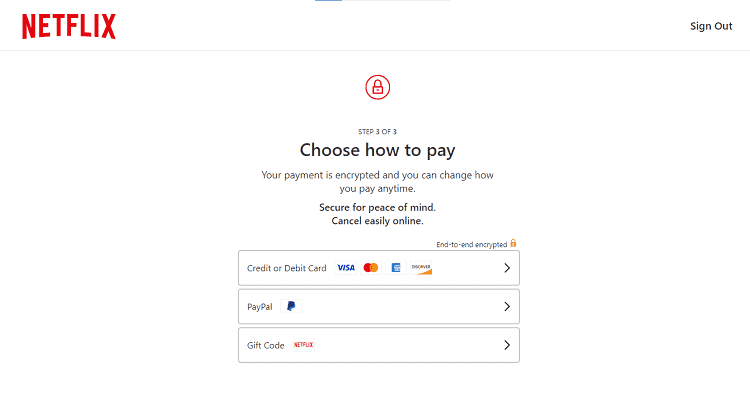Choose the Credit or Debit Card label
This screenshot has height=420, width=750.
pyautogui.click(x=287, y=268)
